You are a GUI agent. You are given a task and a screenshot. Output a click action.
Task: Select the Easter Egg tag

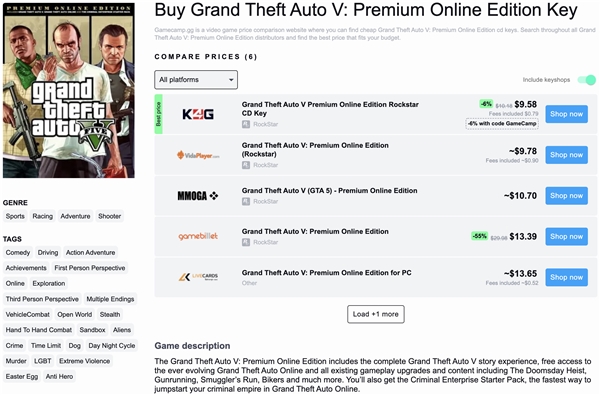tap(22, 377)
